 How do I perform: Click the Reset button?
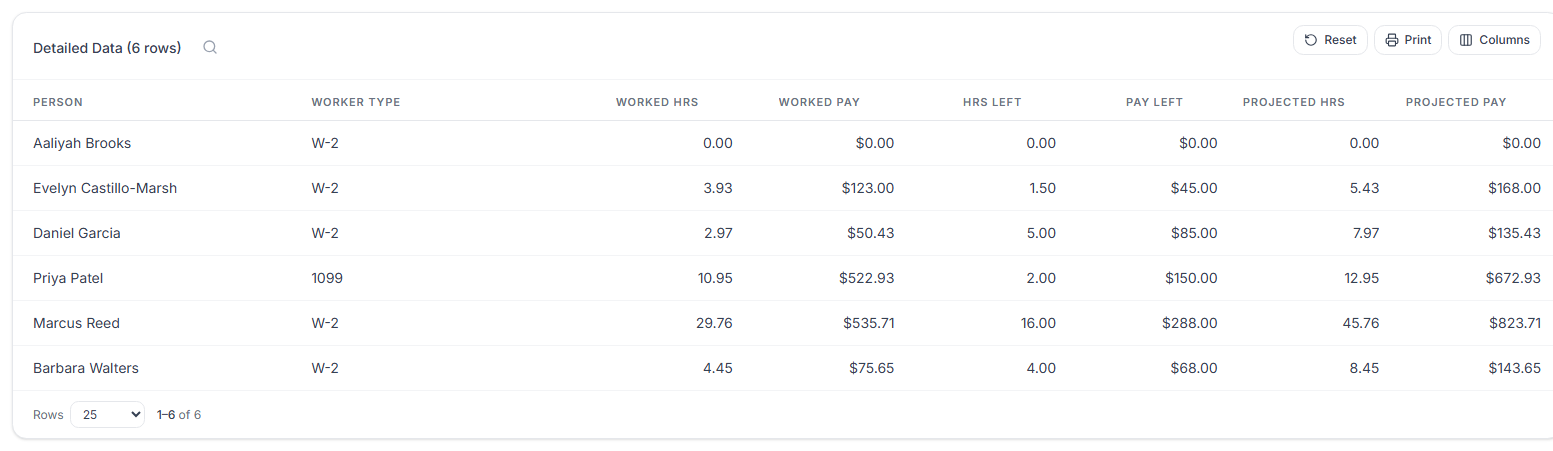pos(1330,40)
